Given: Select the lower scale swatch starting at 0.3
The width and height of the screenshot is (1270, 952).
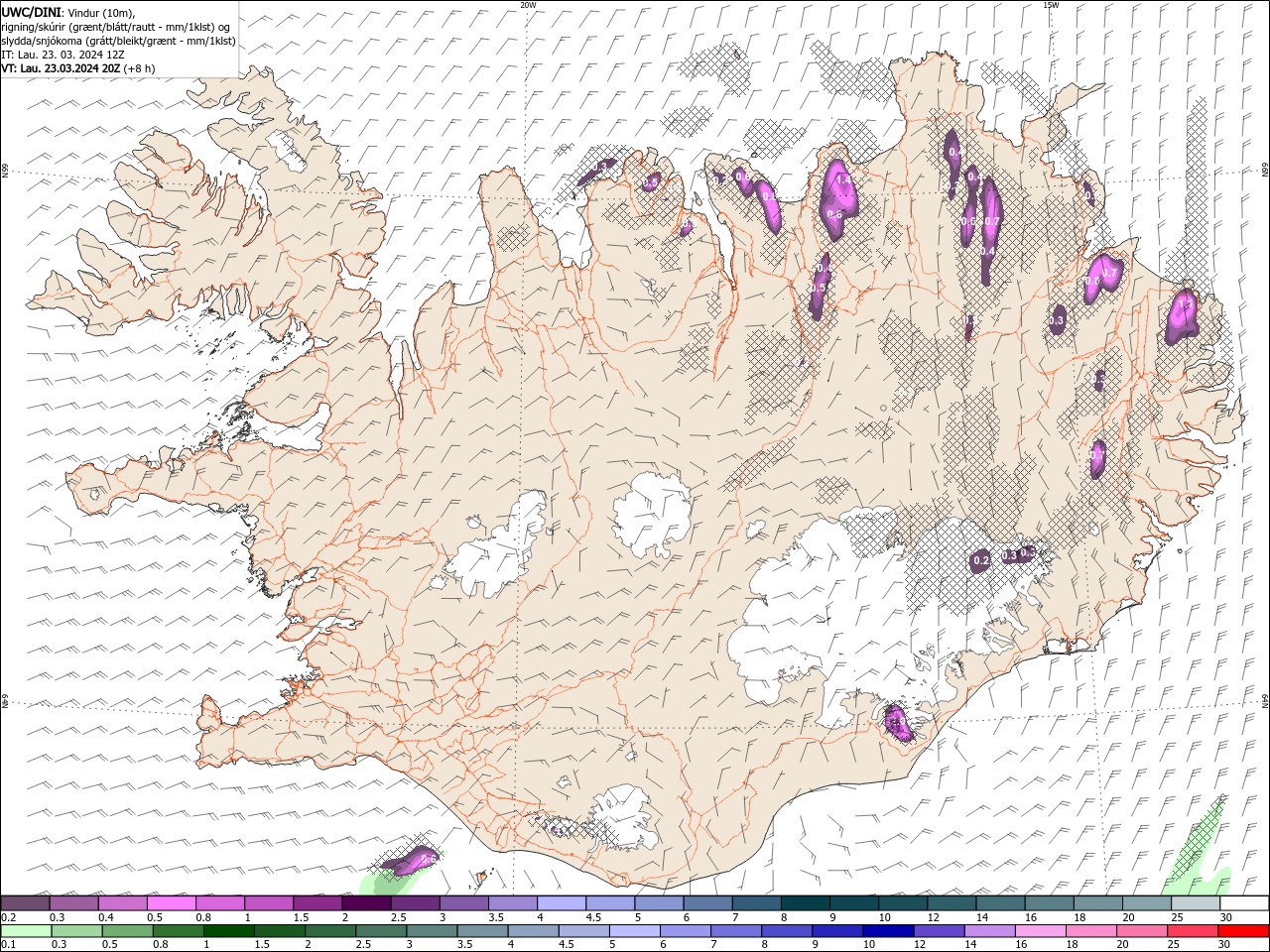Looking at the screenshot, I should [76, 931].
